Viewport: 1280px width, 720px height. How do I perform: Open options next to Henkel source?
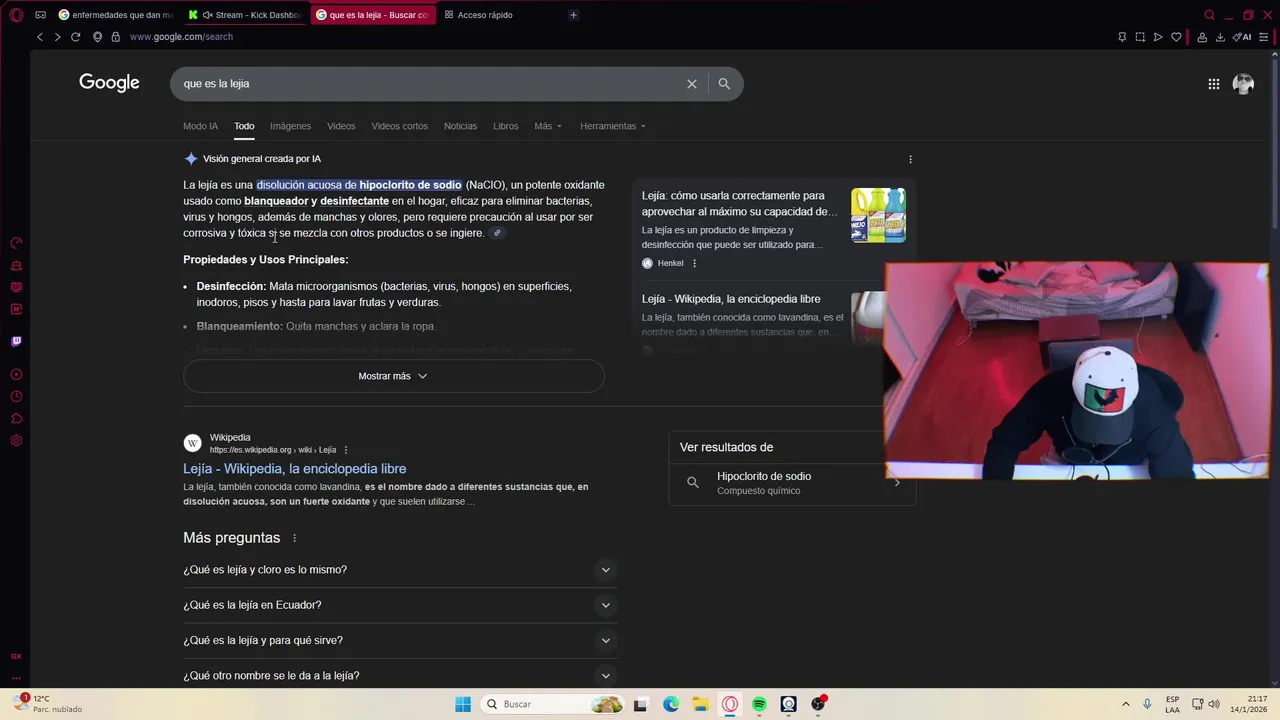[x=694, y=263]
